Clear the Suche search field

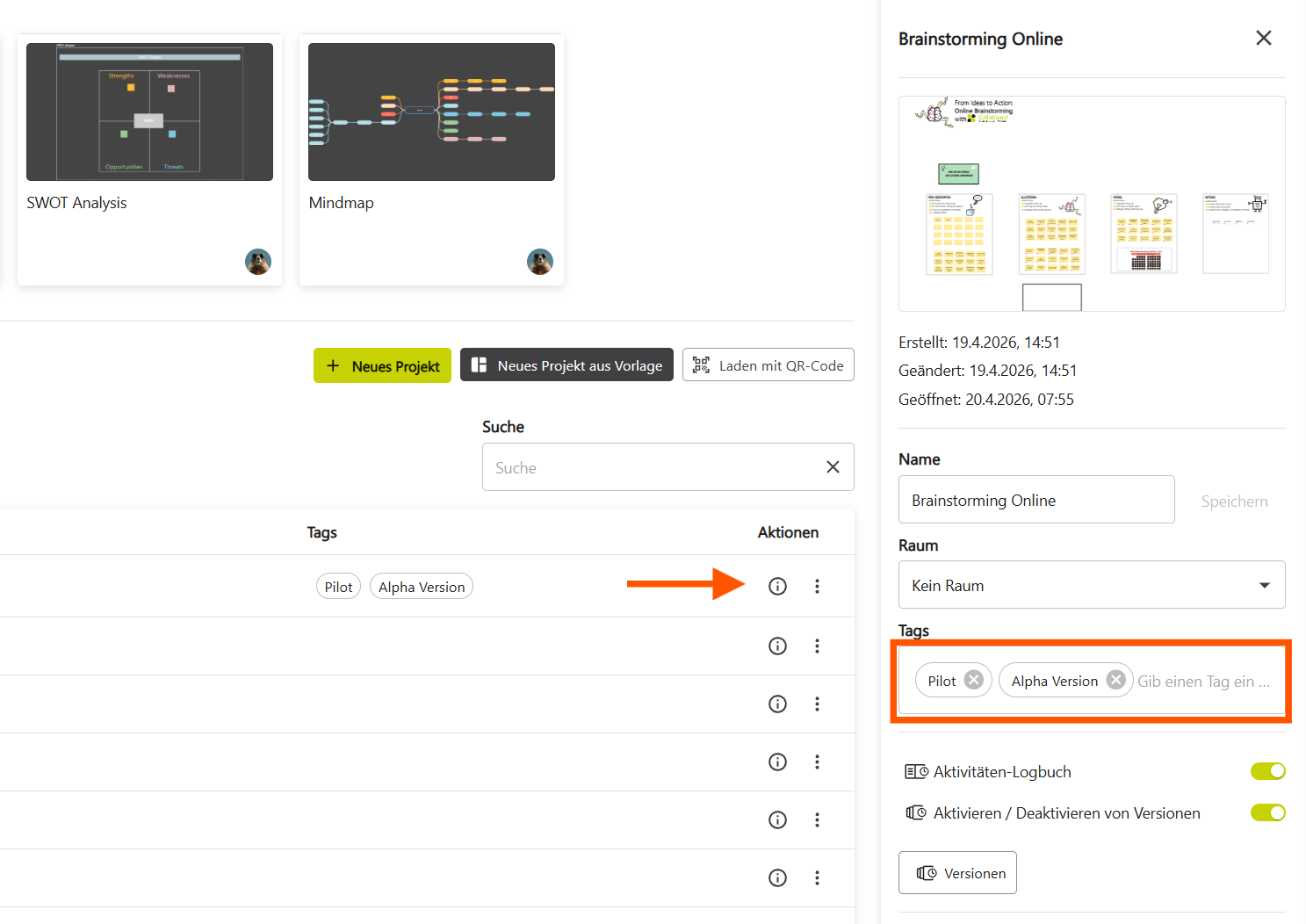pos(833,467)
